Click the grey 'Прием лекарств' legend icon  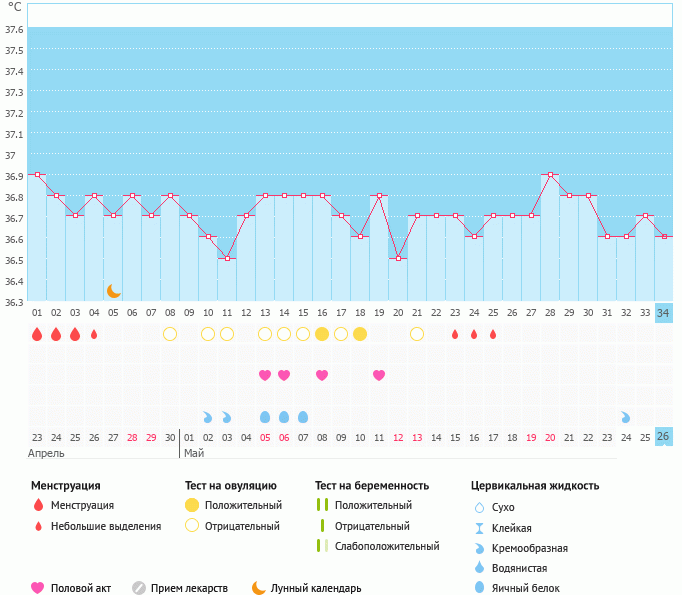[x=139, y=588]
